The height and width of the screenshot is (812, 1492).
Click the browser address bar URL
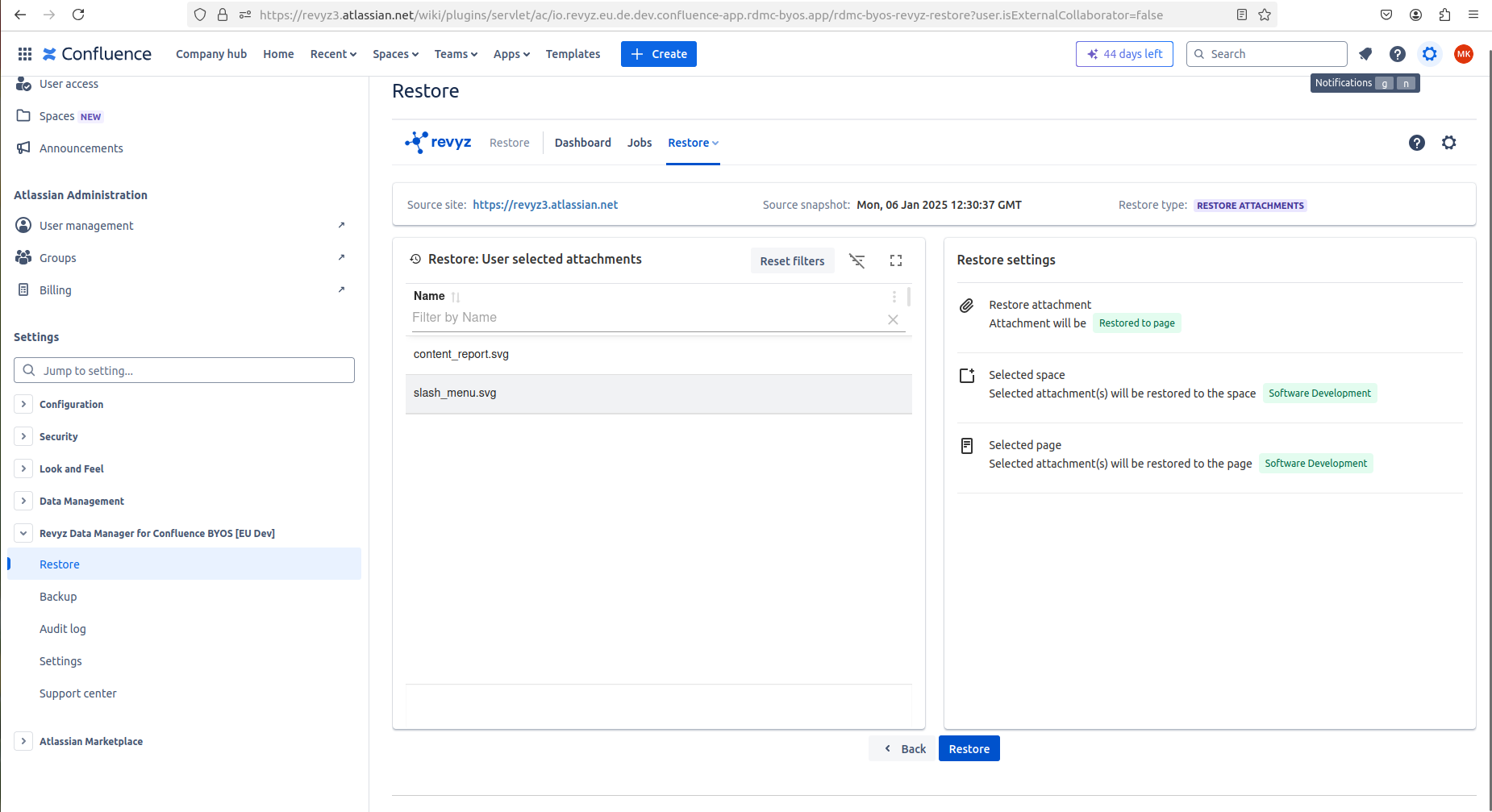coord(711,15)
